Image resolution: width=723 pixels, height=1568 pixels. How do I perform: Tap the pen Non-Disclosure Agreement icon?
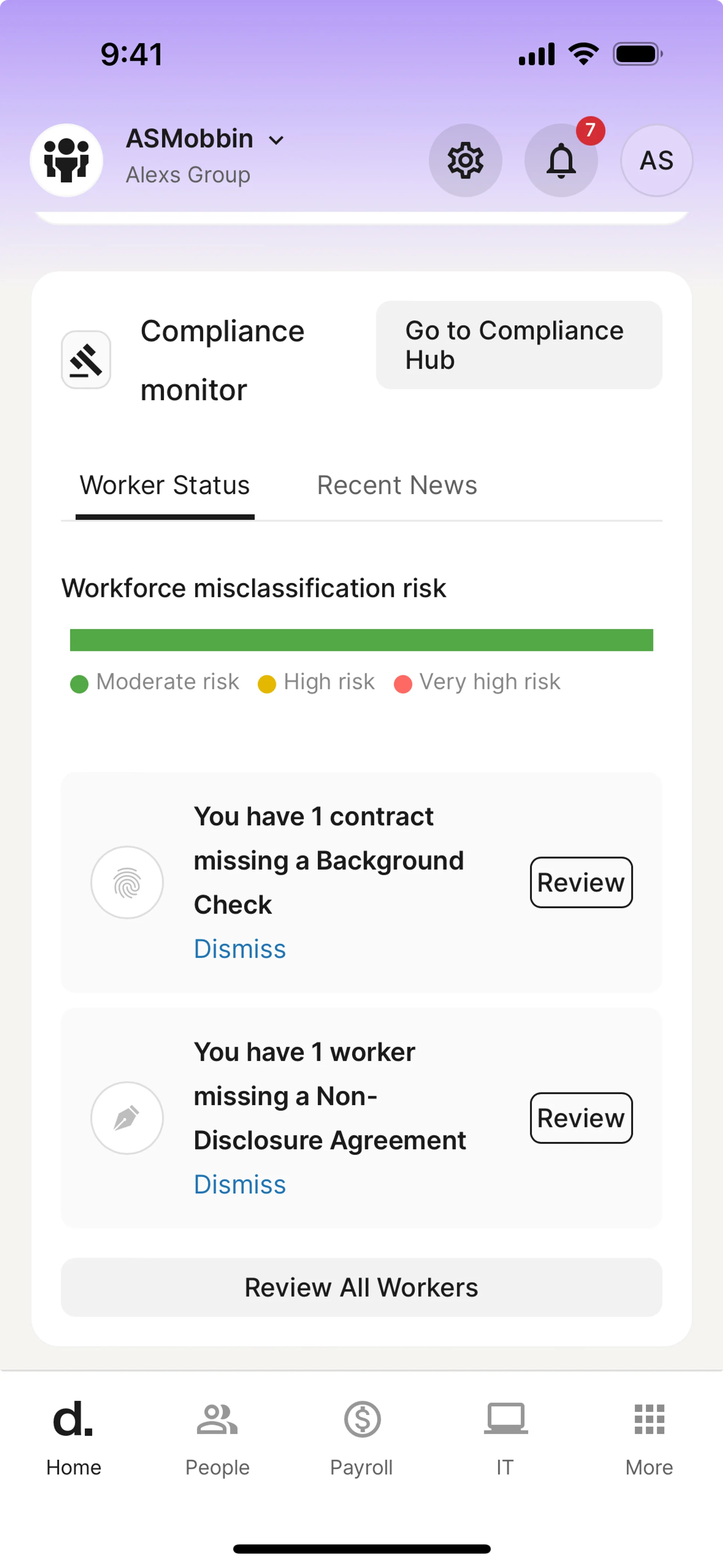point(127,1117)
